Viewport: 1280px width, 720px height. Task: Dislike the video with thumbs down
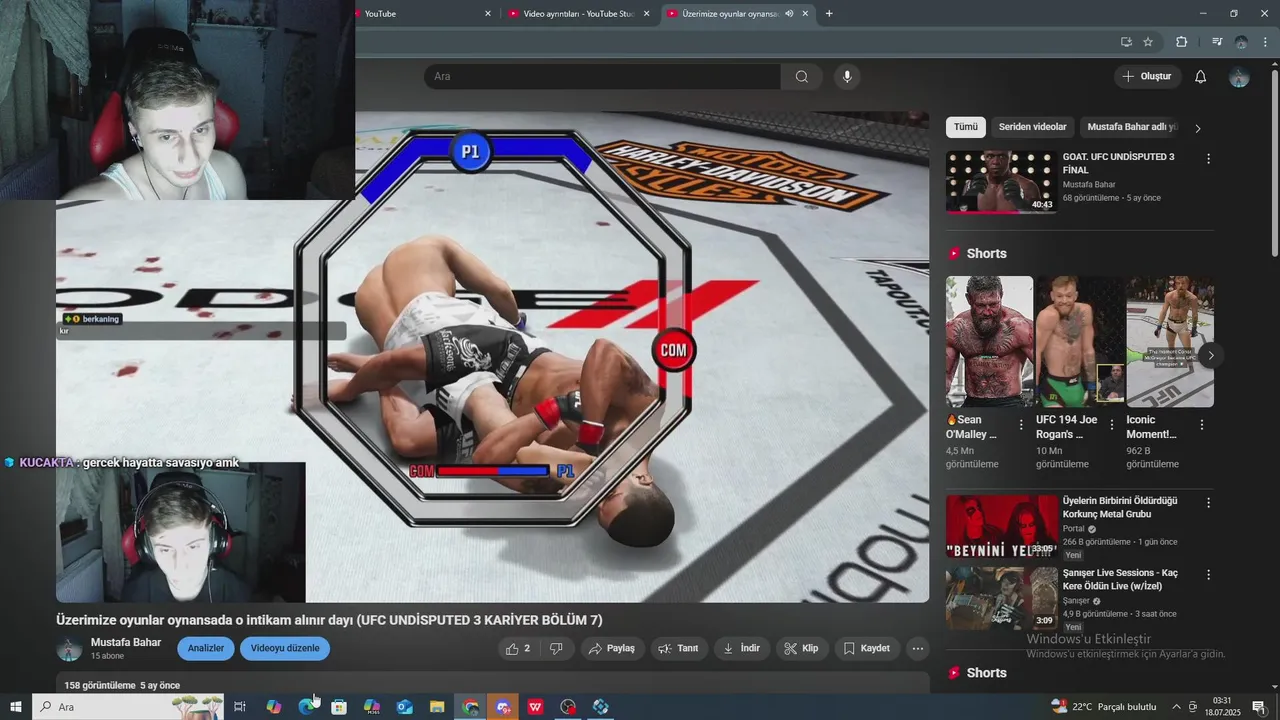click(x=556, y=648)
